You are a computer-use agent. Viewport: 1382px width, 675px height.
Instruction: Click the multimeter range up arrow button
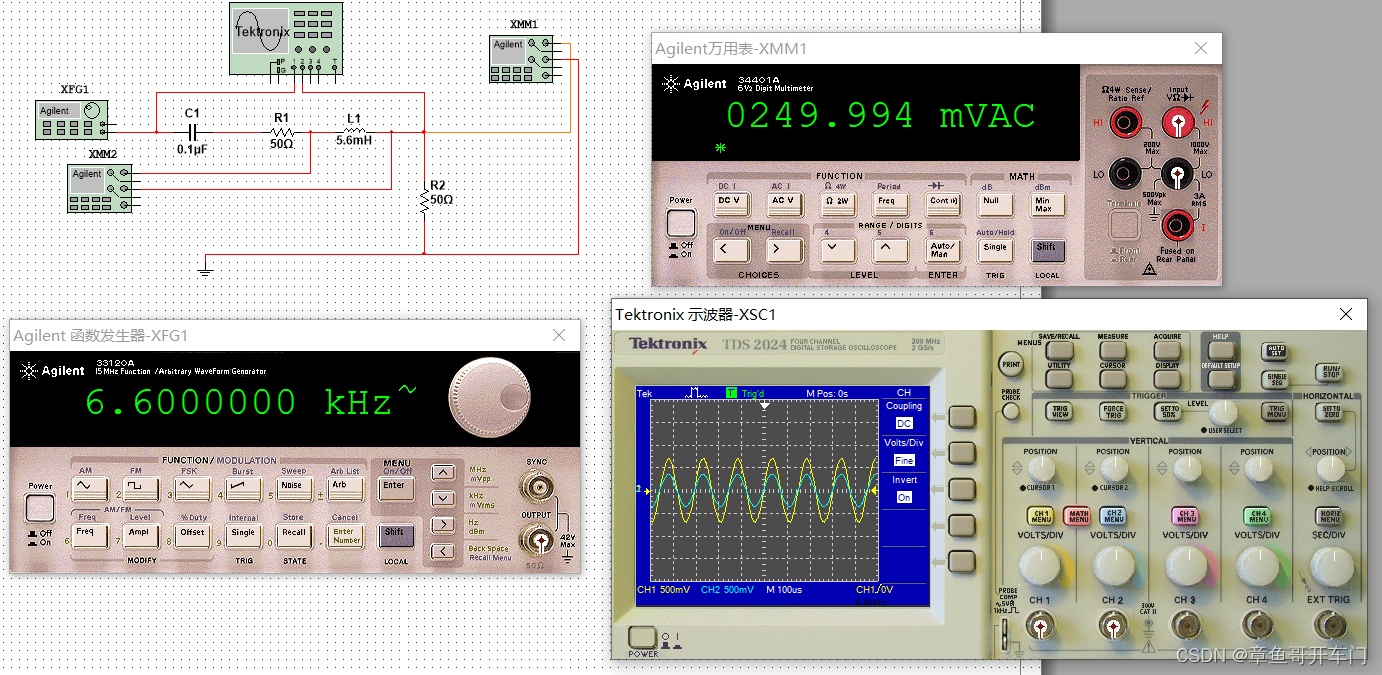(x=888, y=250)
